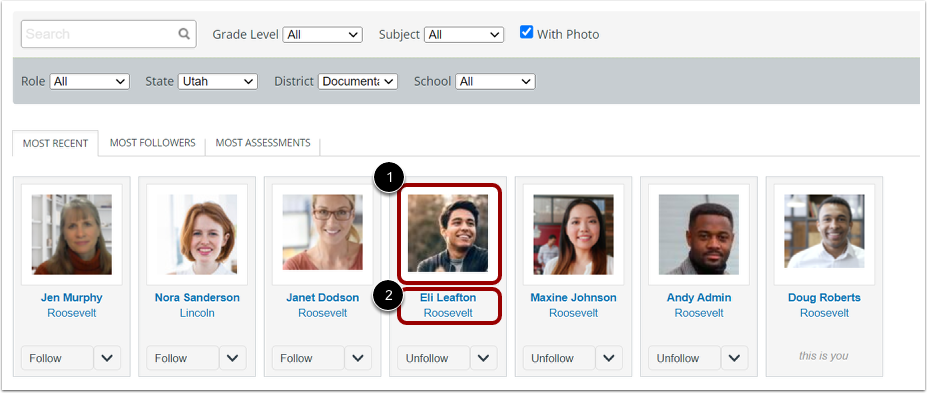This screenshot has width=927, height=393.
Task: Switch to the Most Recent tab
Action: (55, 143)
